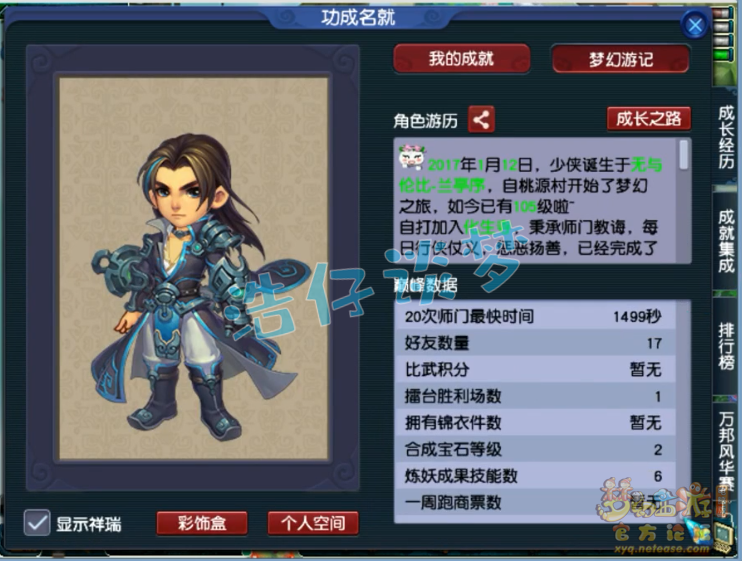The image size is (742, 561).
Task: Select the 好友数量 stat row
Action: (533, 342)
